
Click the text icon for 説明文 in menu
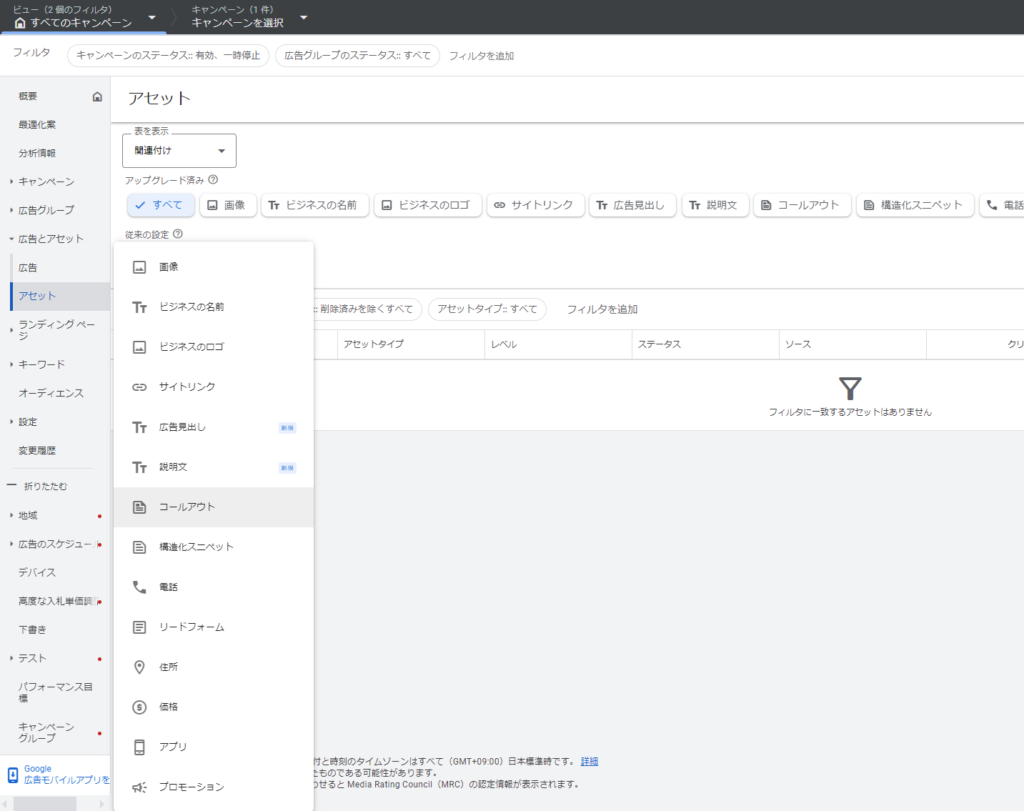tap(139, 467)
